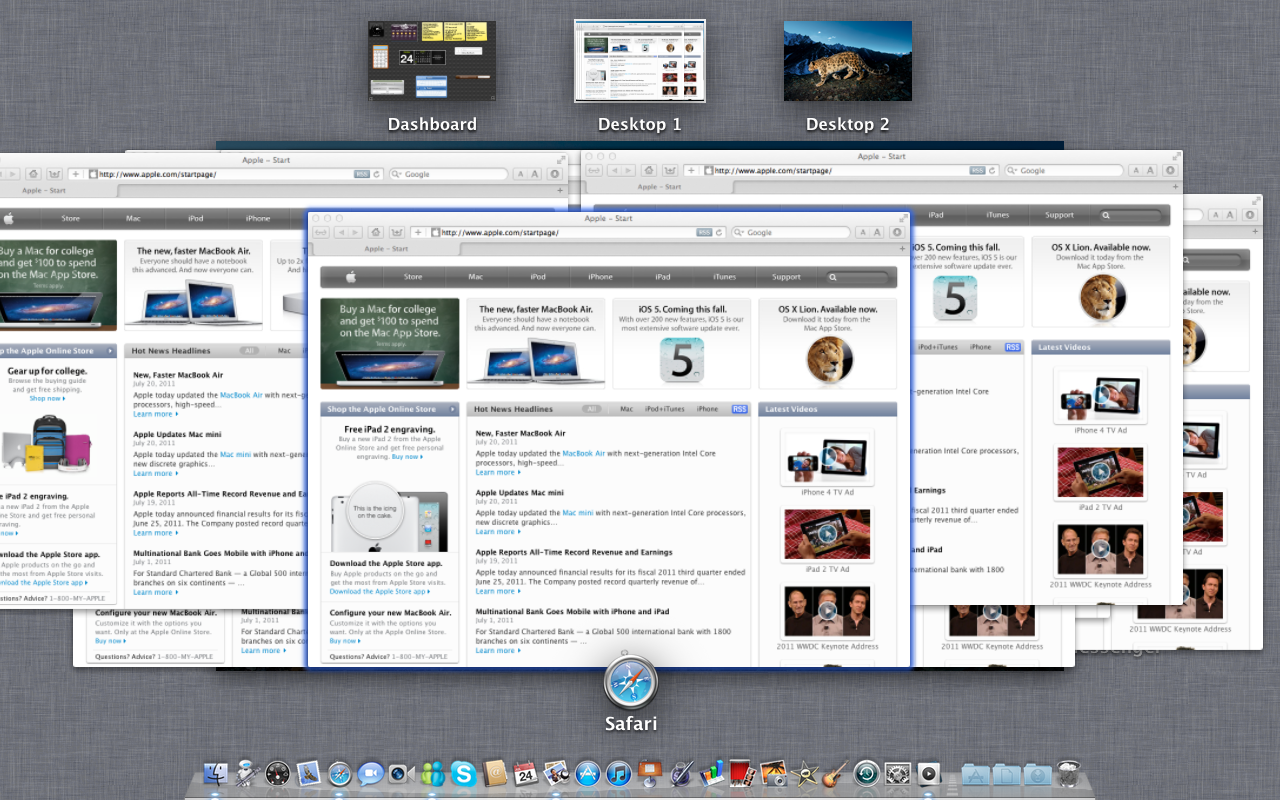Open the iOS 5 Coming this fall card
1280x800 pixels.
click(x=682, y=343)
